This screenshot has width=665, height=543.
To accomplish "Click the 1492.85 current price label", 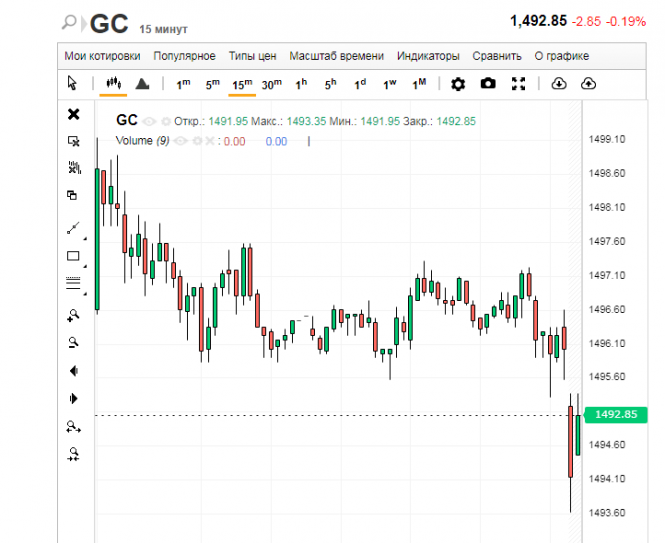I will coord(616,414).
